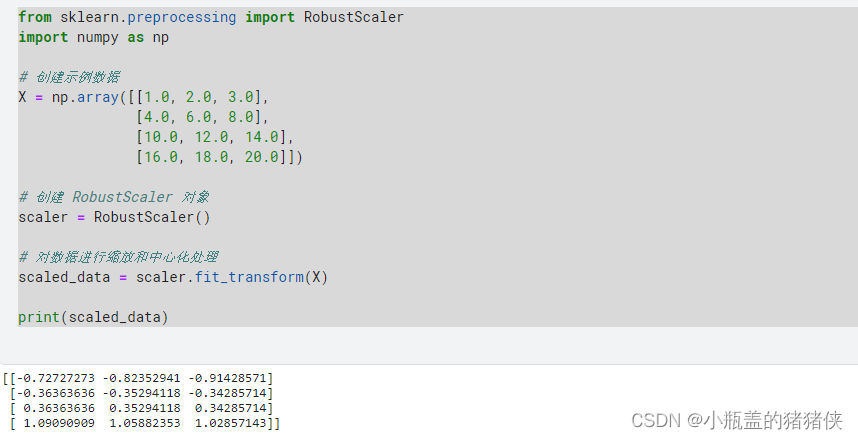
Task: Click the array row [4.0, 6.0, 8.0]
Action: [202, 117]
